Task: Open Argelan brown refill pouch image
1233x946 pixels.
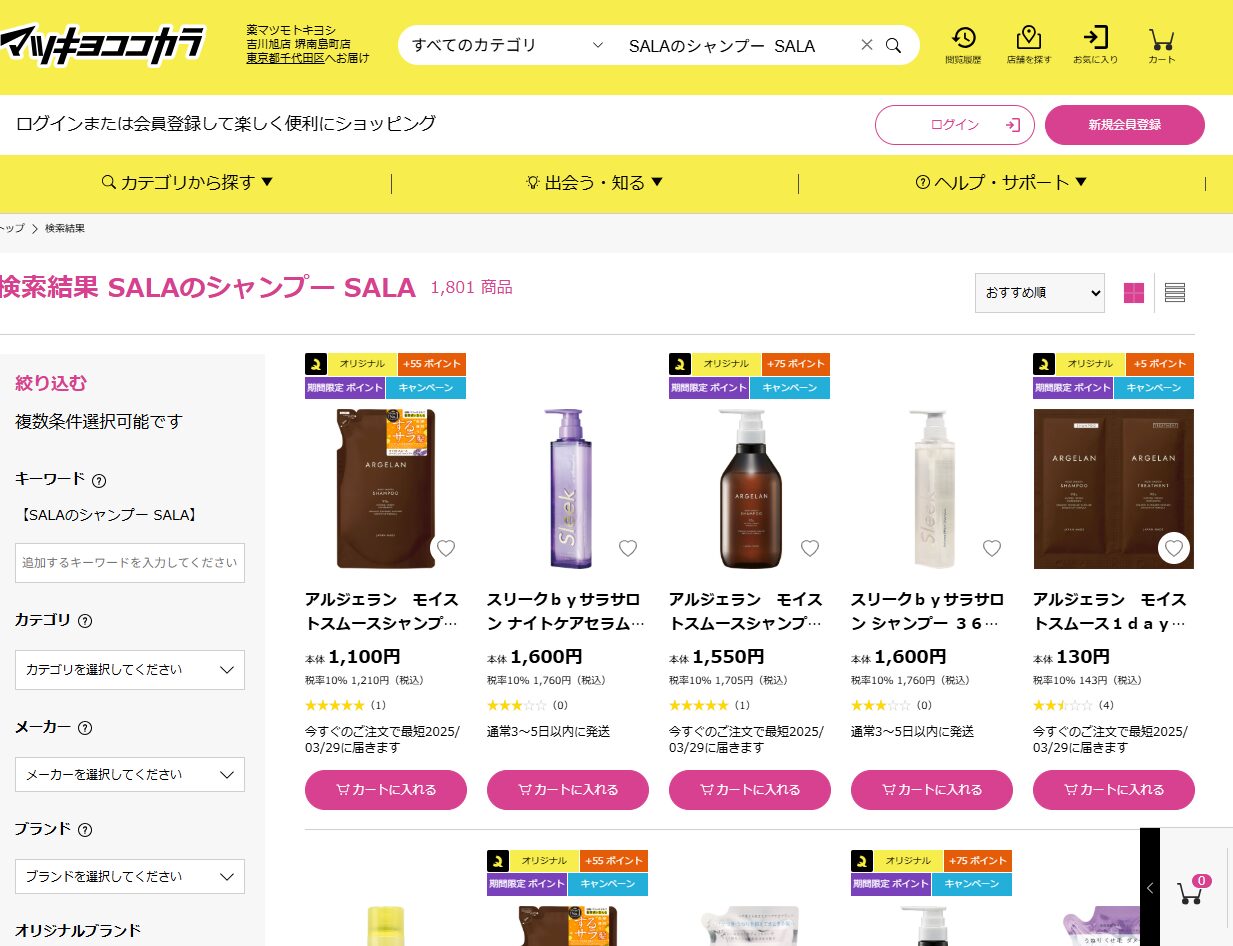Action: pyautogui.click(x=386, y=488)
